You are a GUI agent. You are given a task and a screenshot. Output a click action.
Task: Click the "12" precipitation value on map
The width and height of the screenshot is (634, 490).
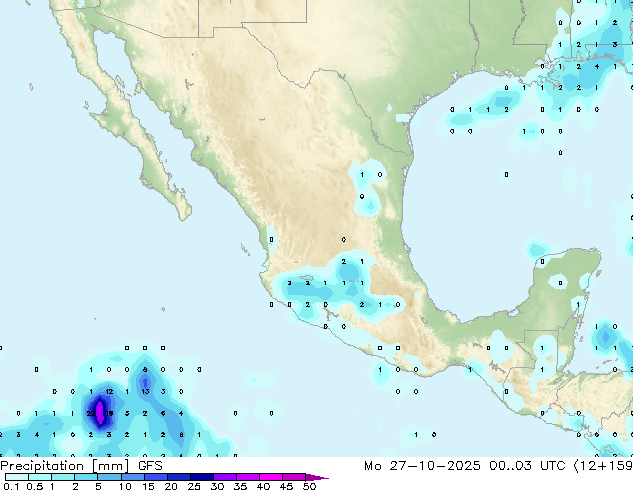pos(109,391)
